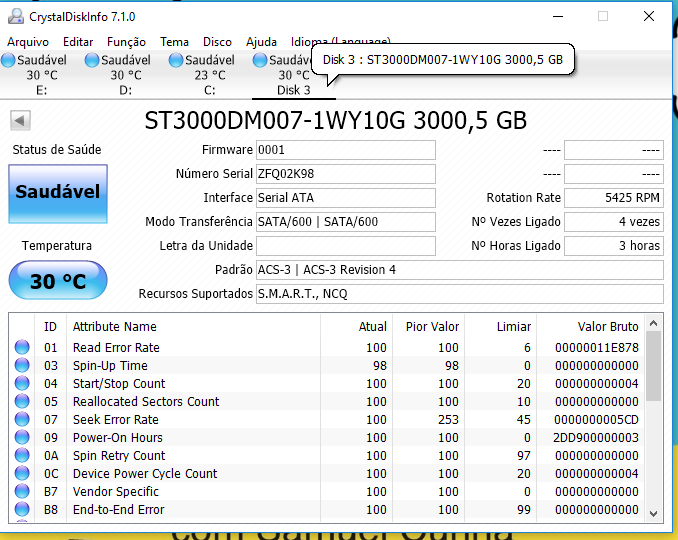
Task: Select the status orb for Seek Error Rate
Action: click(x=22, y=419)
